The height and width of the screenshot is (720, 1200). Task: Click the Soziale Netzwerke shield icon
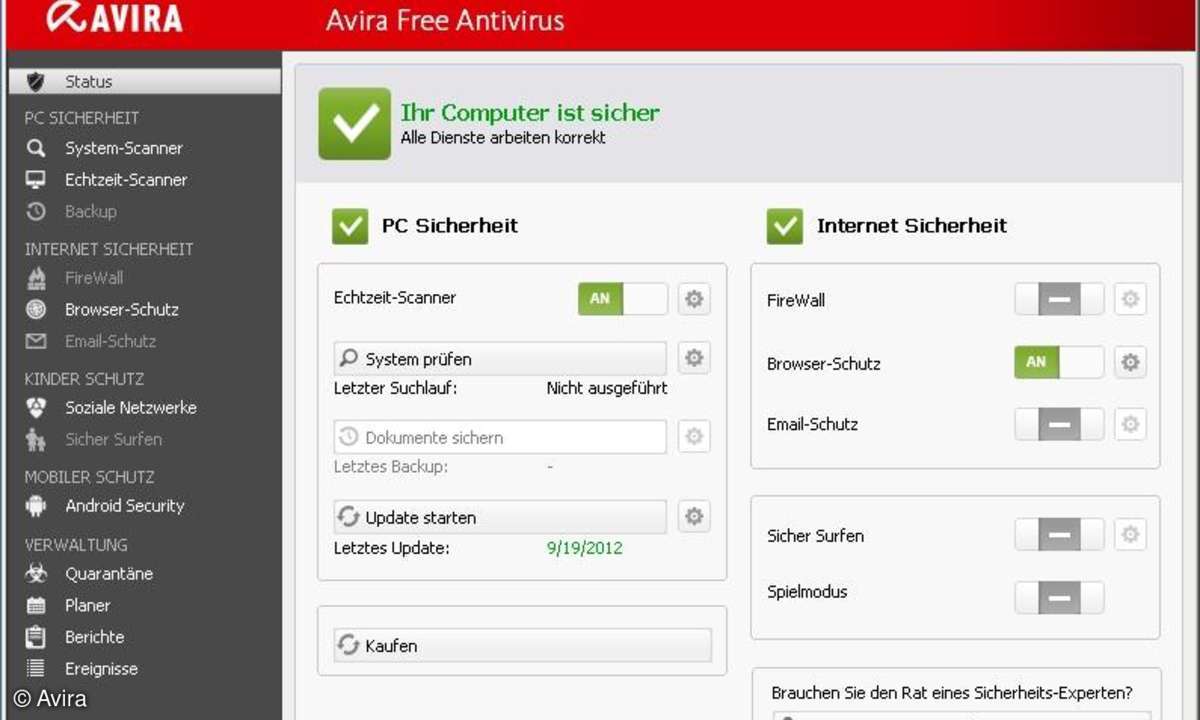click(36, 408)
